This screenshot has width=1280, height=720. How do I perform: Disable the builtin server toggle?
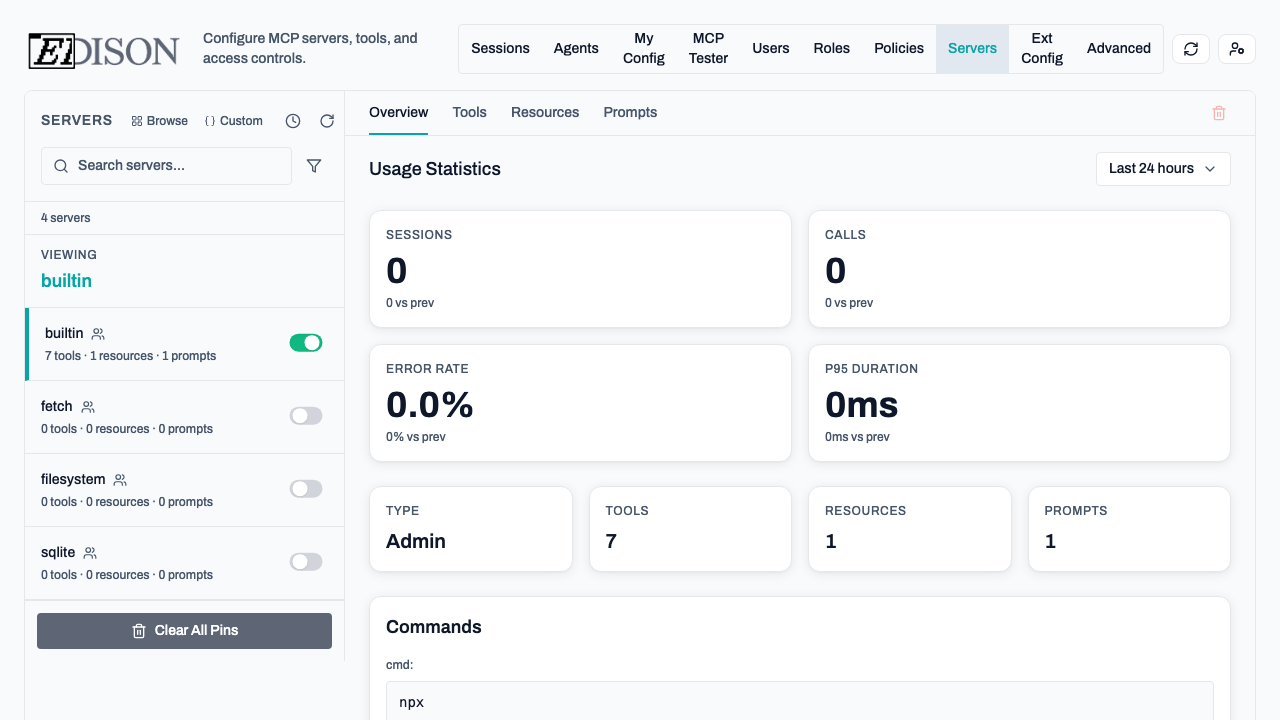pyautogui.click(x=306, y=343)
